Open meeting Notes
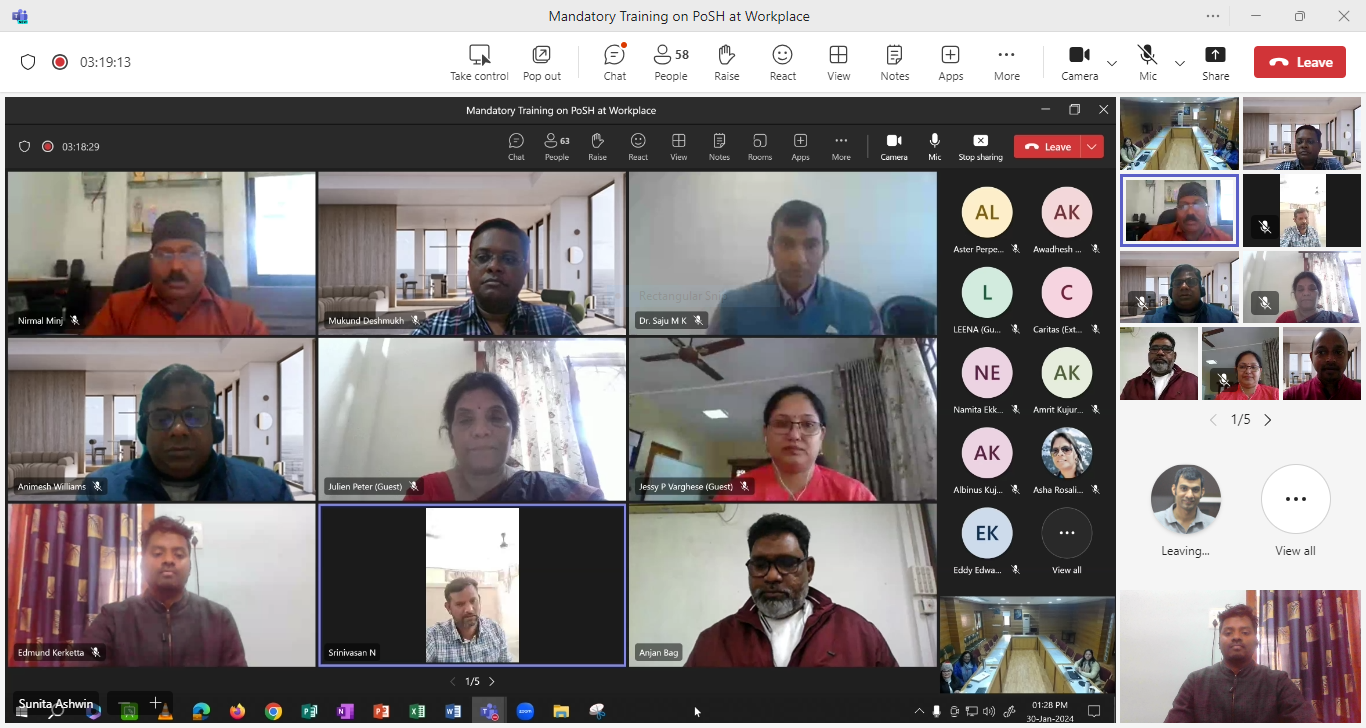The height and width of the screenshot is (728, 1366). pyautogui.click(x=895, y=62)
